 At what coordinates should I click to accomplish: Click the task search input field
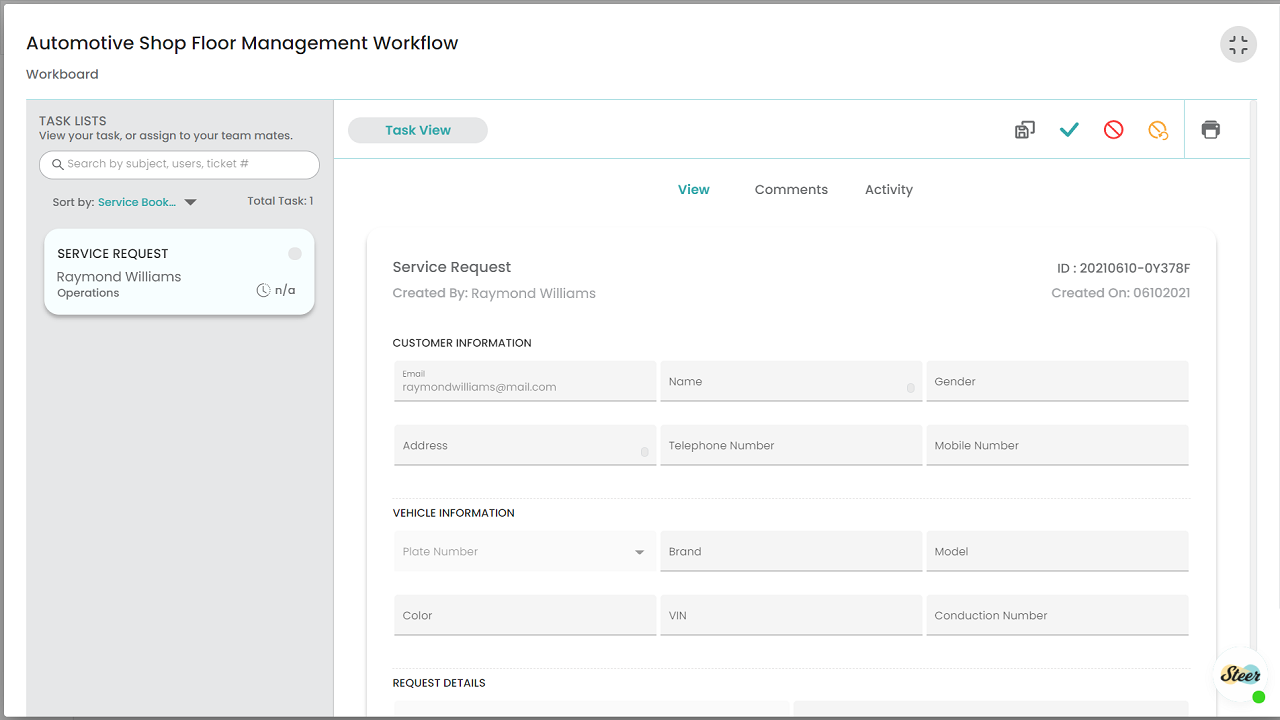pyautogui.click(x=180, y=164)
